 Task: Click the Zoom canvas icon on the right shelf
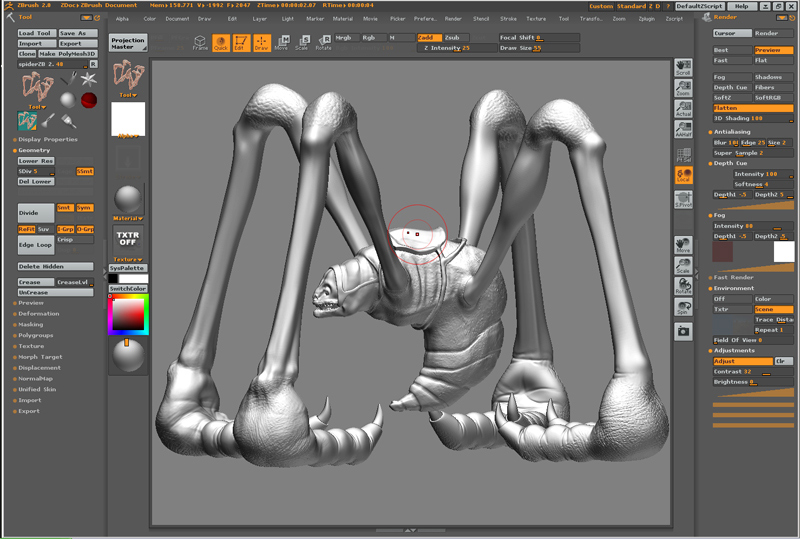(683, 88)
